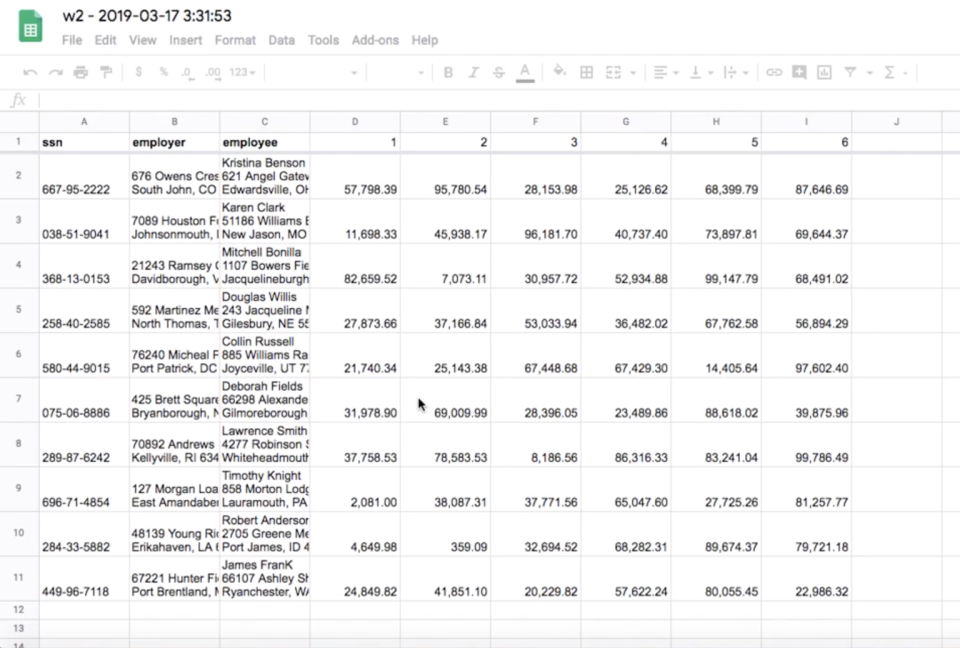Open the File menu
The width and height of the screenshot is (960, 648).
72,40
